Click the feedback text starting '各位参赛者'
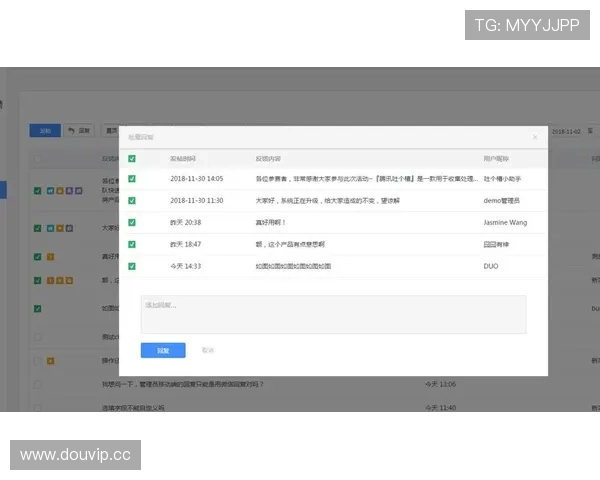 click(367, 179)
